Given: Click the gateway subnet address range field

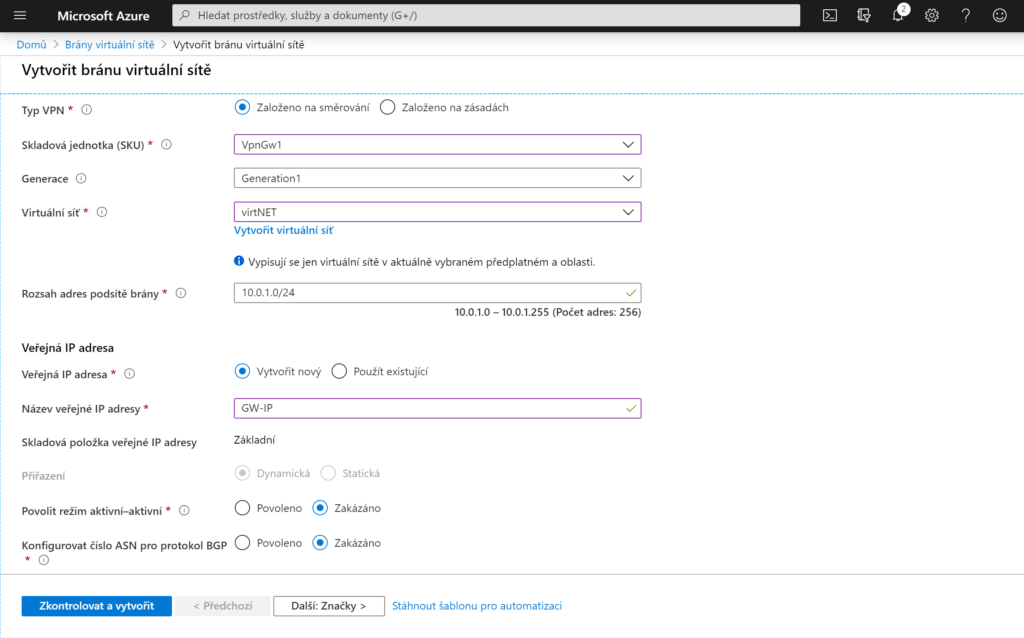Looking at the screenshot, I should click(430, 293).
